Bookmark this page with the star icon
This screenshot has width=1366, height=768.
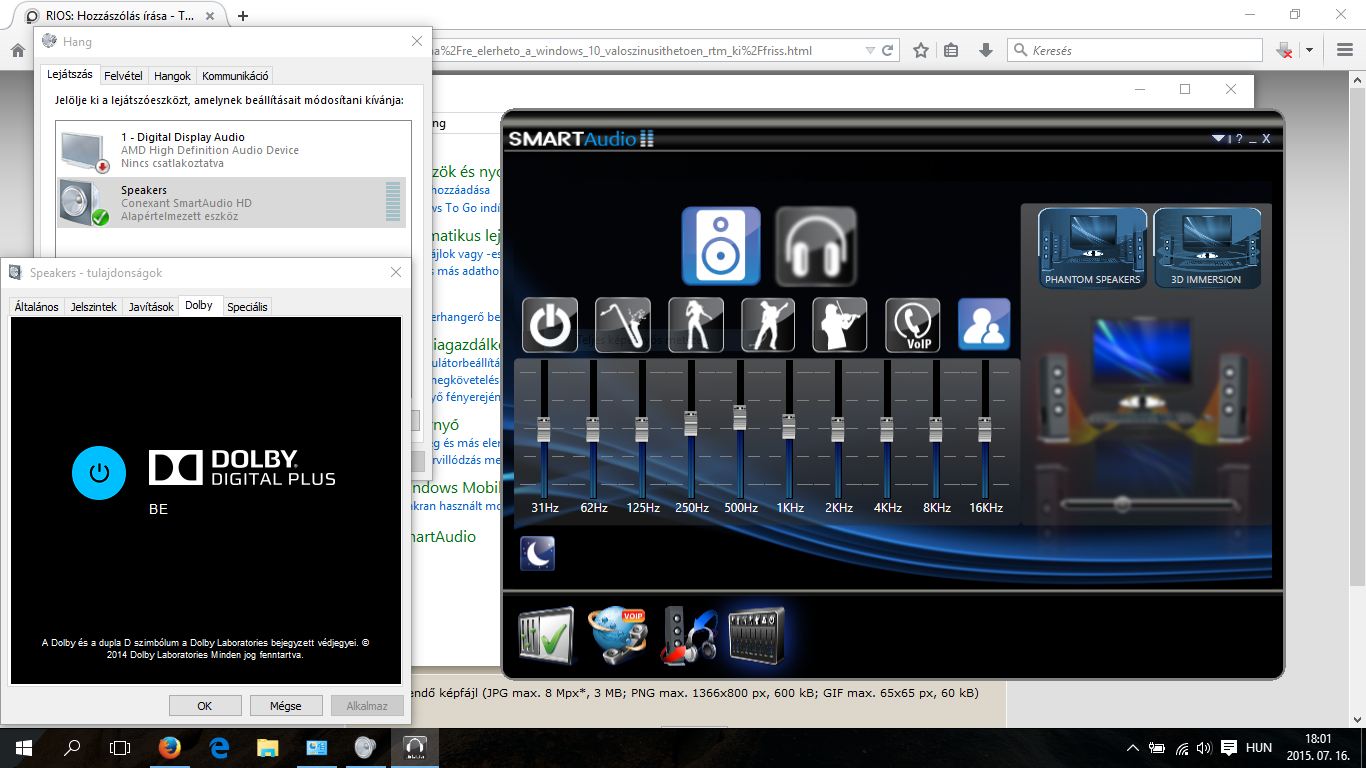921,50
